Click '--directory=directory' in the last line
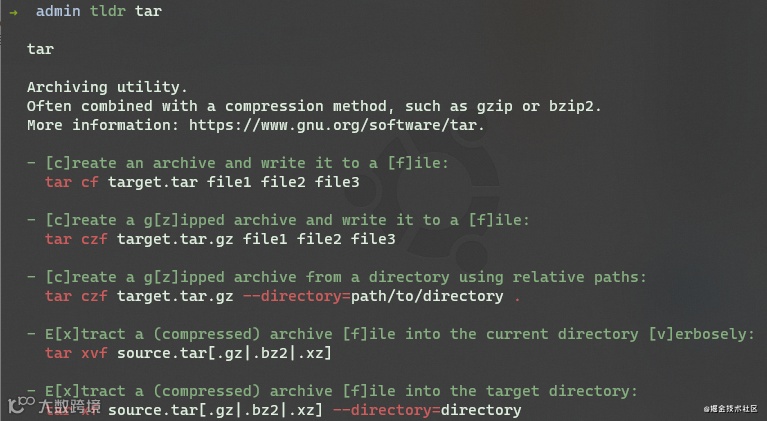The height and width of the screenshot is (421, 767). (427, 410)
